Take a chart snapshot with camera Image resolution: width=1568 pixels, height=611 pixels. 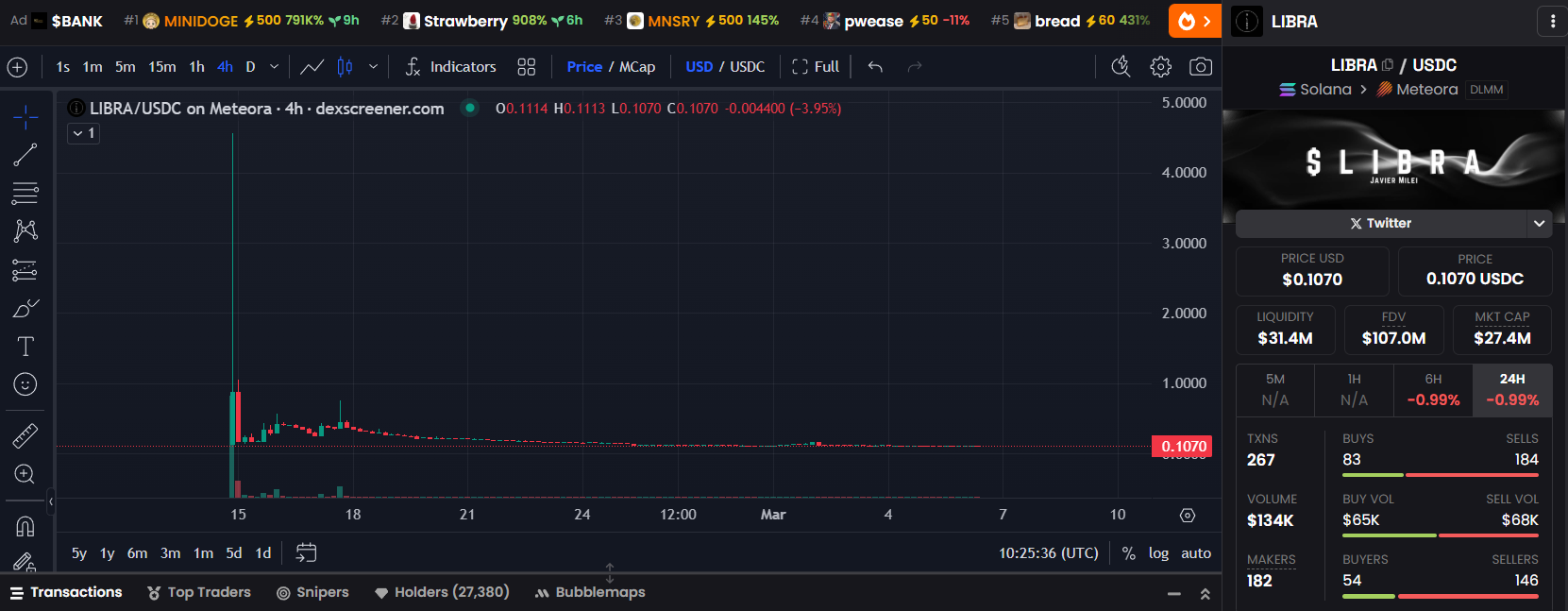(x=1201, y=67)
